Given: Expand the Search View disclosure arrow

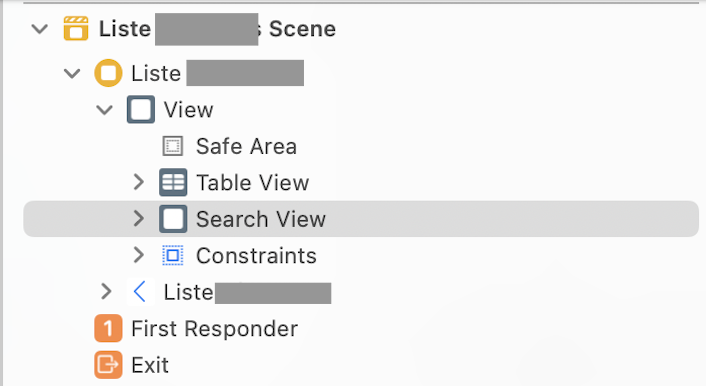Looking at the screenshot, I should coord(139,219).
